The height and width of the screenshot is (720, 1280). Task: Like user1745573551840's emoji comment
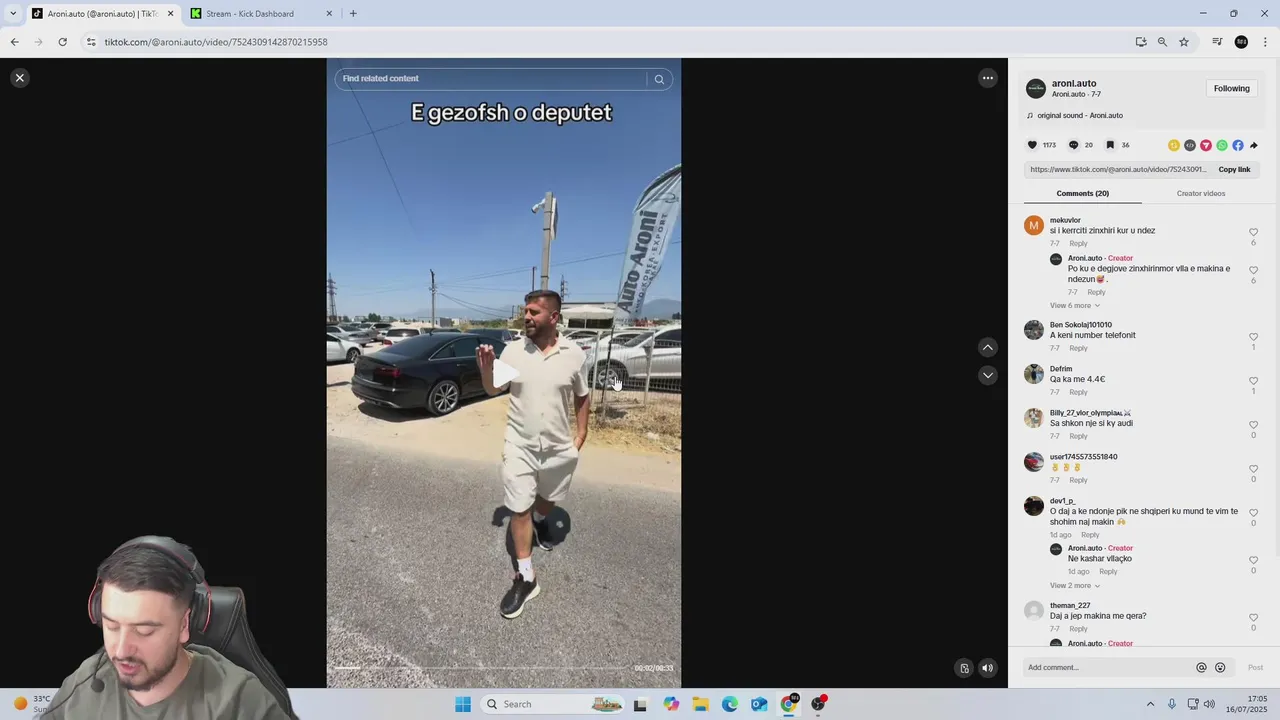1253,469
